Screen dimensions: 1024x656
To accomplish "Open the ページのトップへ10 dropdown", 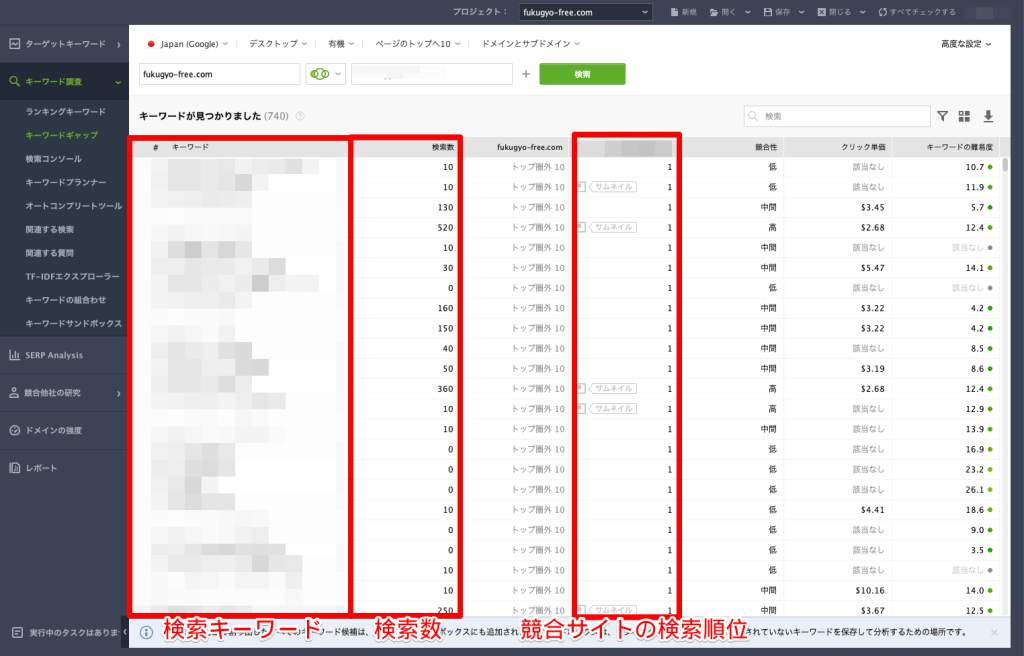I will [x=417, y=44].
